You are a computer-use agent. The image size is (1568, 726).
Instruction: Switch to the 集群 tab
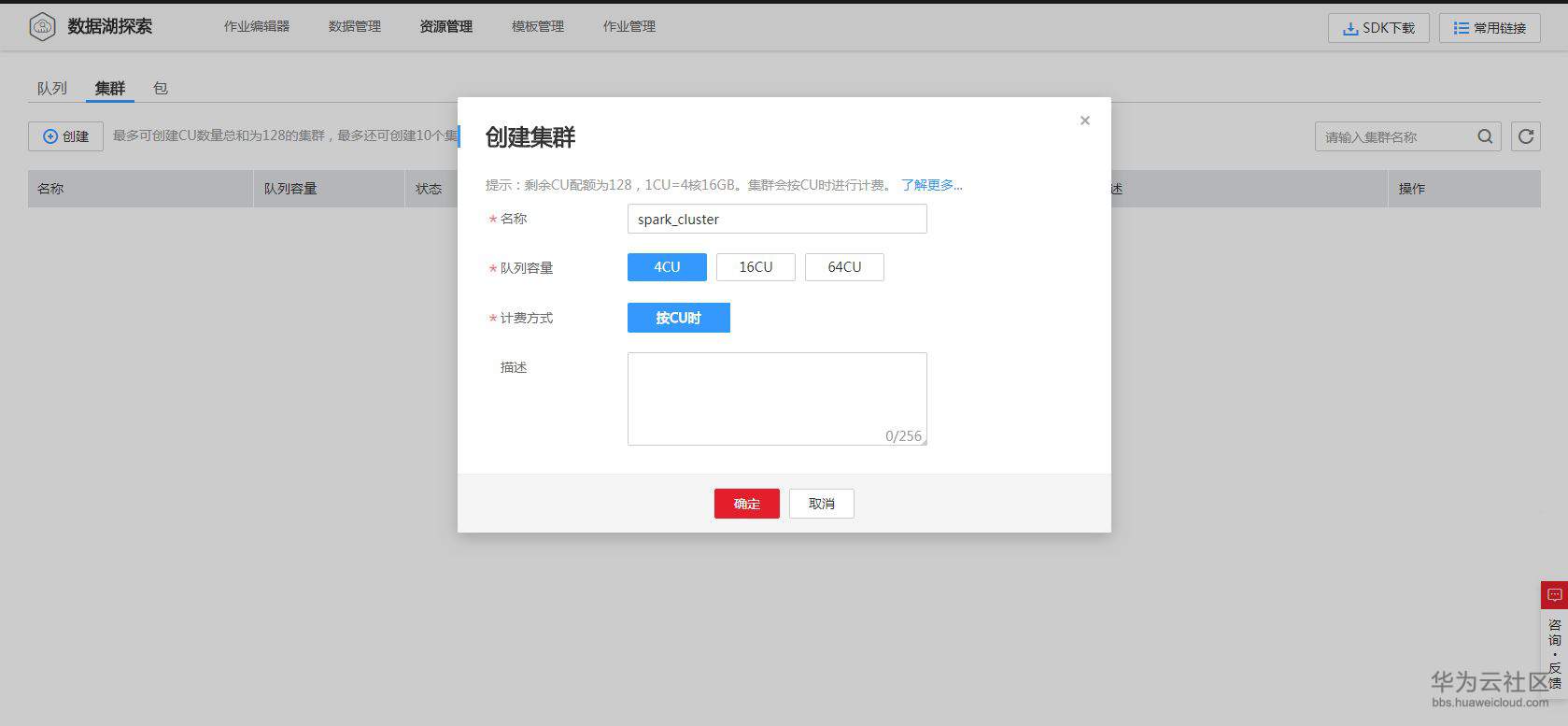pos(110,88)
